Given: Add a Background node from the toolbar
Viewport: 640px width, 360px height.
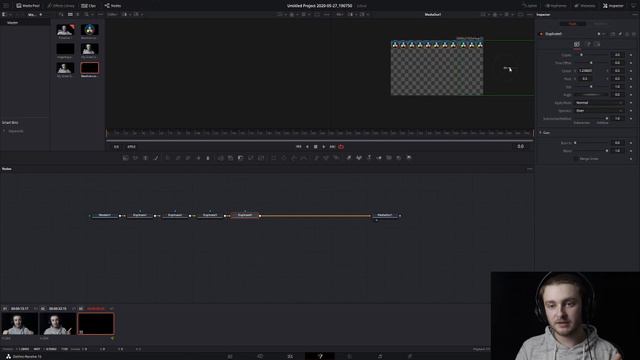Looking at the screenshot, I should tap(126, 158).
